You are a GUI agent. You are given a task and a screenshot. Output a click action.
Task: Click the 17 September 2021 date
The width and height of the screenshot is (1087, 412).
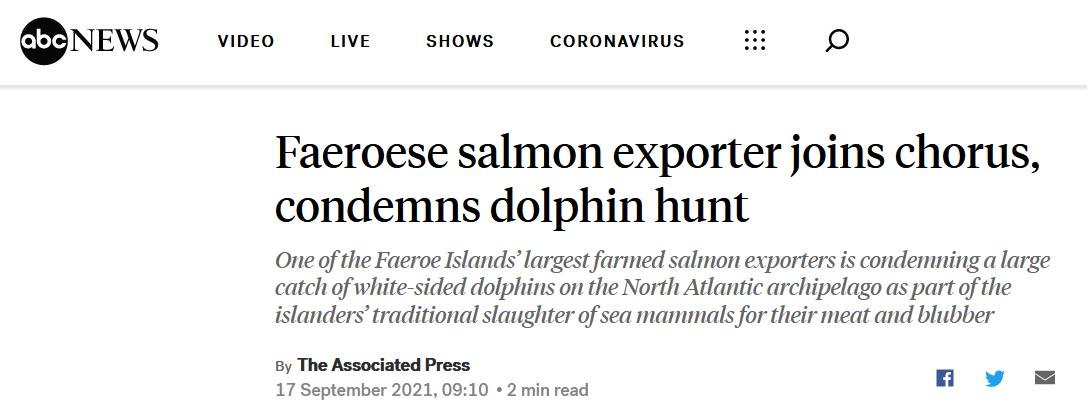pyautogui.click(x=381, y=390)
